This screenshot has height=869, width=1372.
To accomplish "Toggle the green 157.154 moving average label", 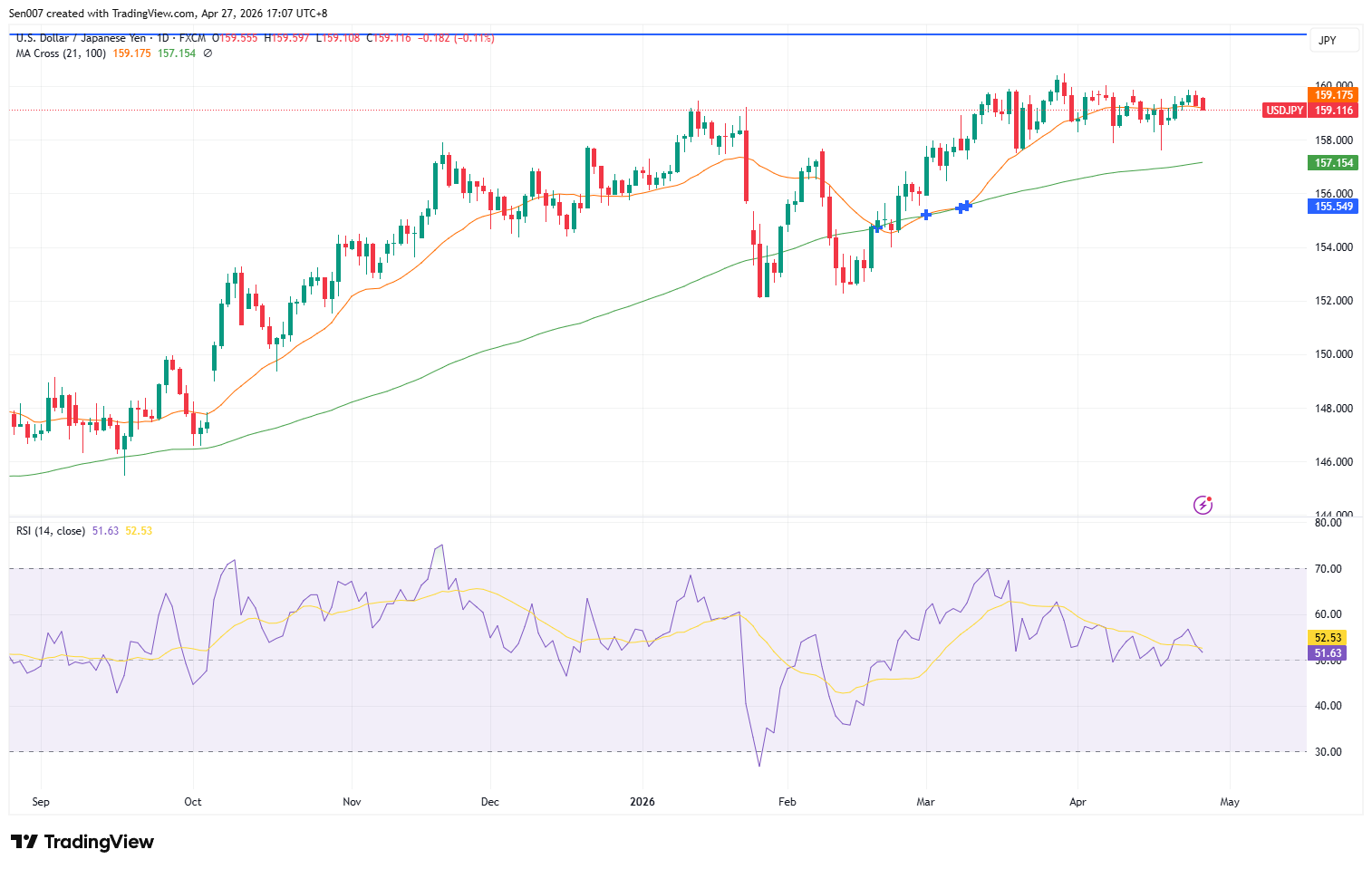I will [x=1332, y=163].
